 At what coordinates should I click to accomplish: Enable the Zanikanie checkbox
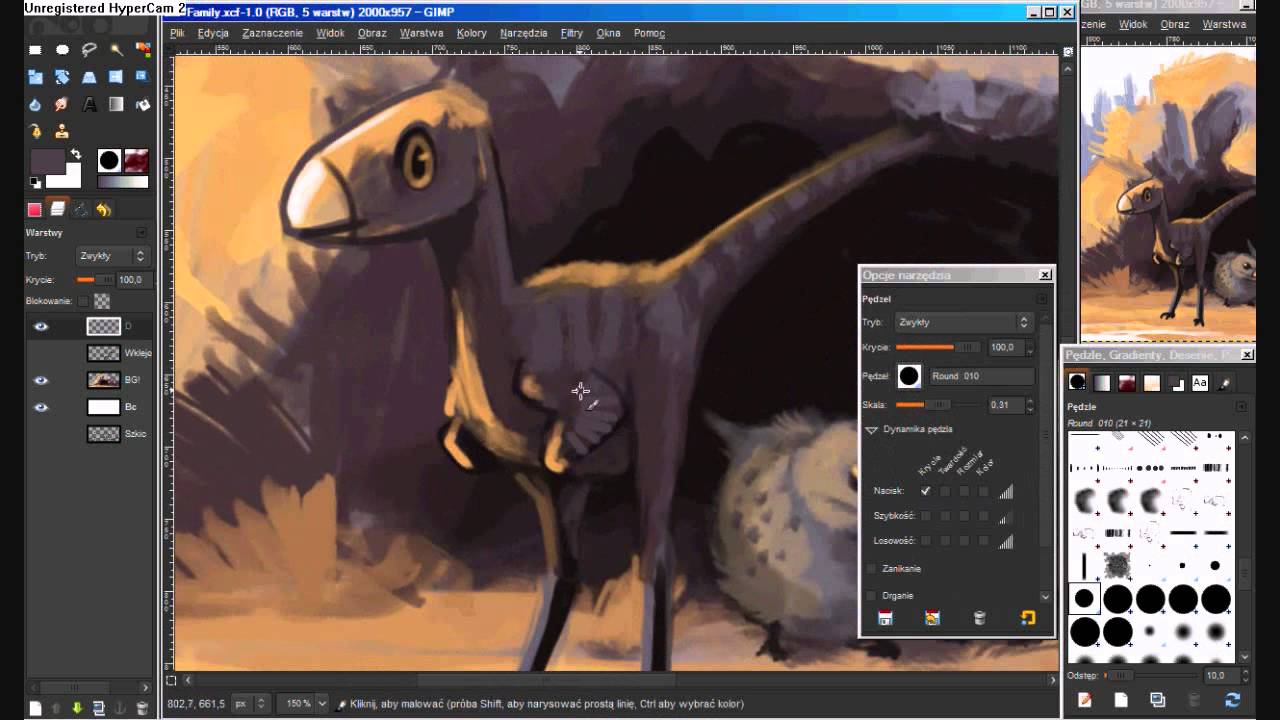(x=871, y=568)
